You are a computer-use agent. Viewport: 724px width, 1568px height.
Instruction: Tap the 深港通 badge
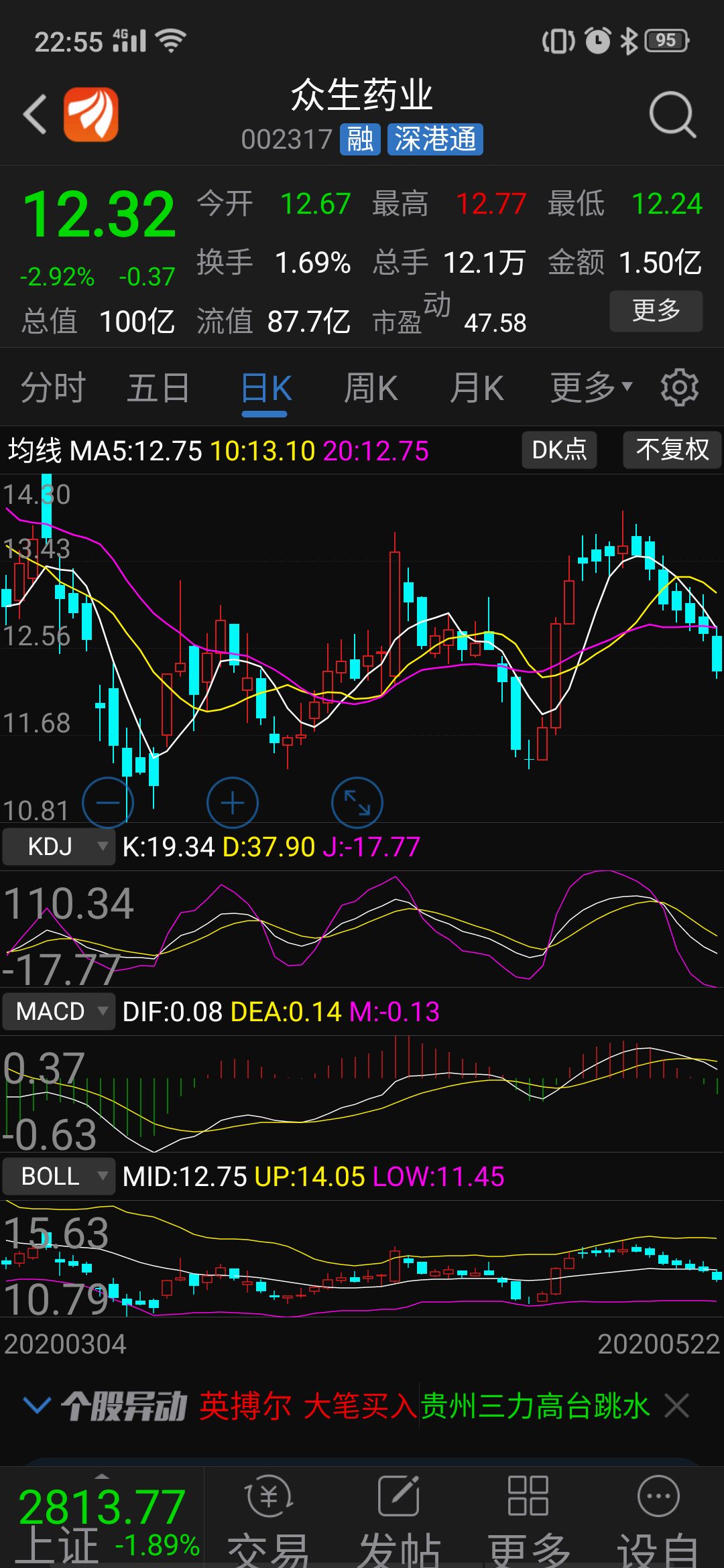coord(435,139)
